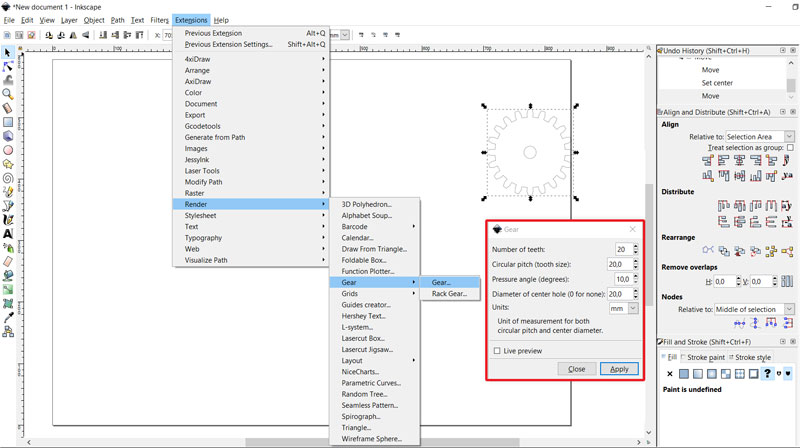Viewport: 800px width, 448px height.
Task: Click the unset paint question mark
Action: [767, 374]
